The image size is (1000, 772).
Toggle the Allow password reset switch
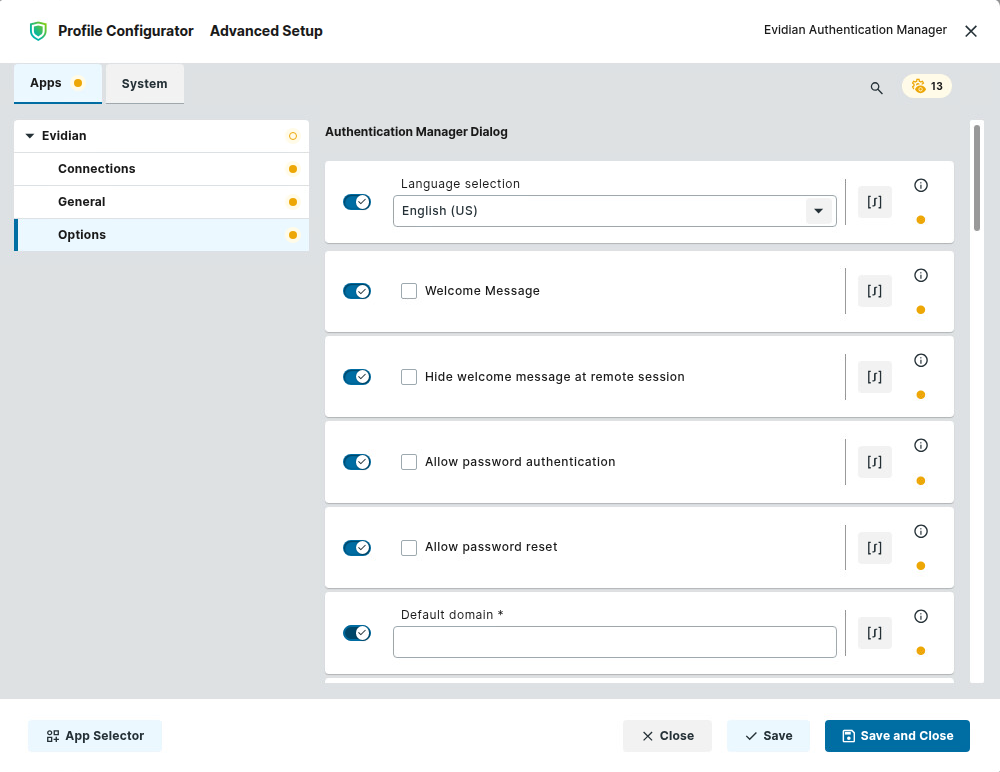coord(357,547)
